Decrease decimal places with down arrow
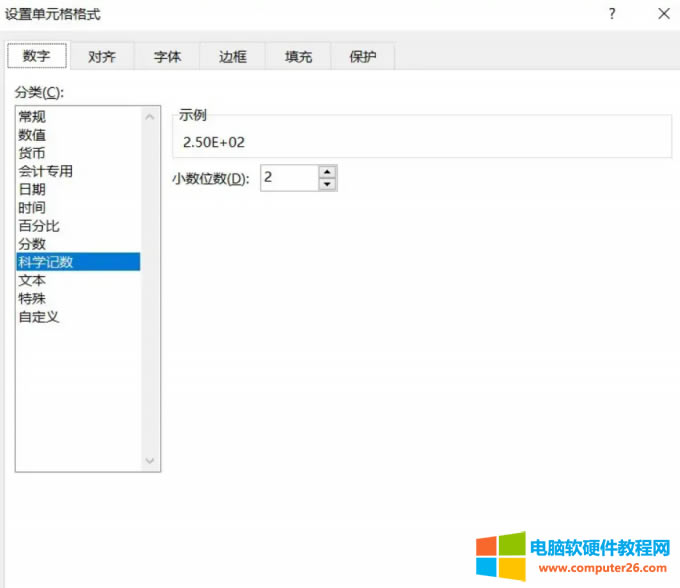680x588 pixels. 327,184
